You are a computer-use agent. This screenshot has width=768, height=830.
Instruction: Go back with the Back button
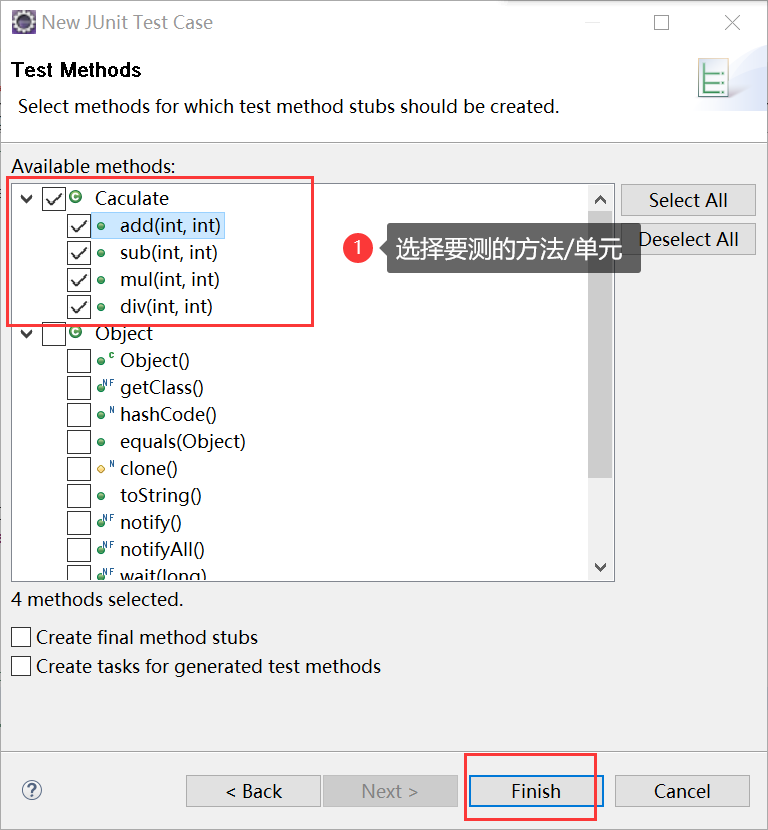(x=252, y=791)
